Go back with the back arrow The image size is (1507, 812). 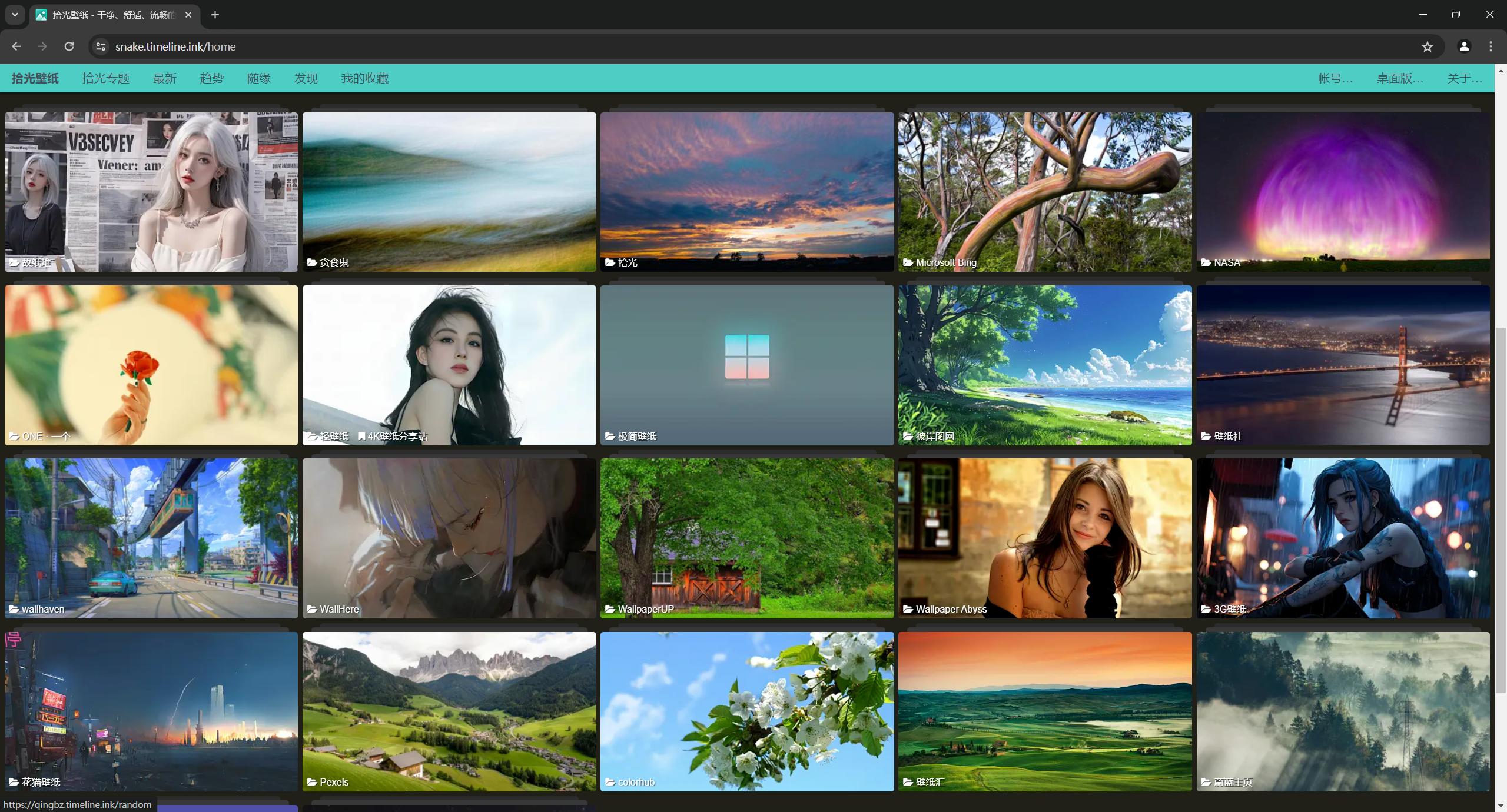pyautogui.click(x=16, y=46)
